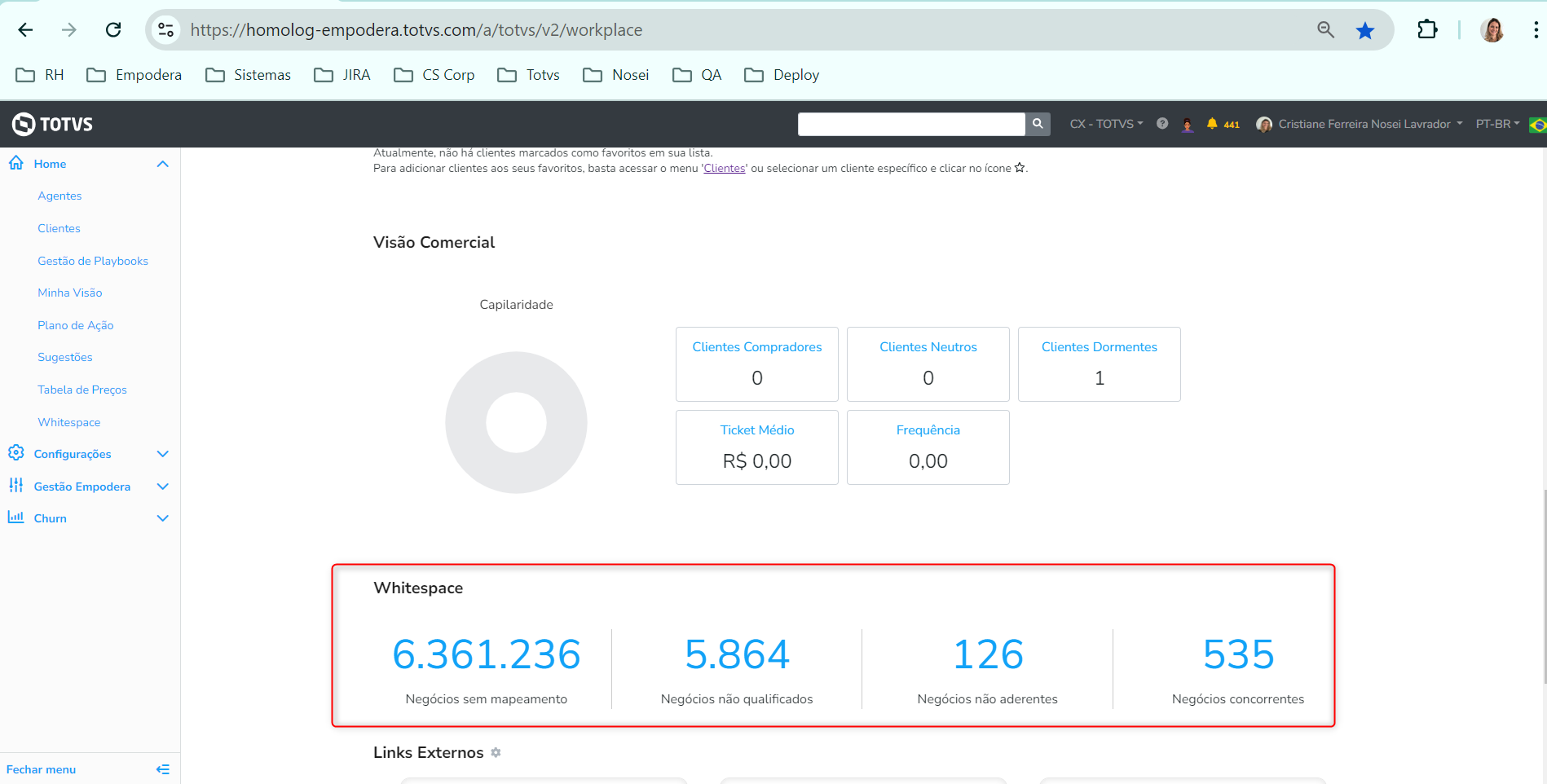Open the Ticket Médio card

(757, 447)
